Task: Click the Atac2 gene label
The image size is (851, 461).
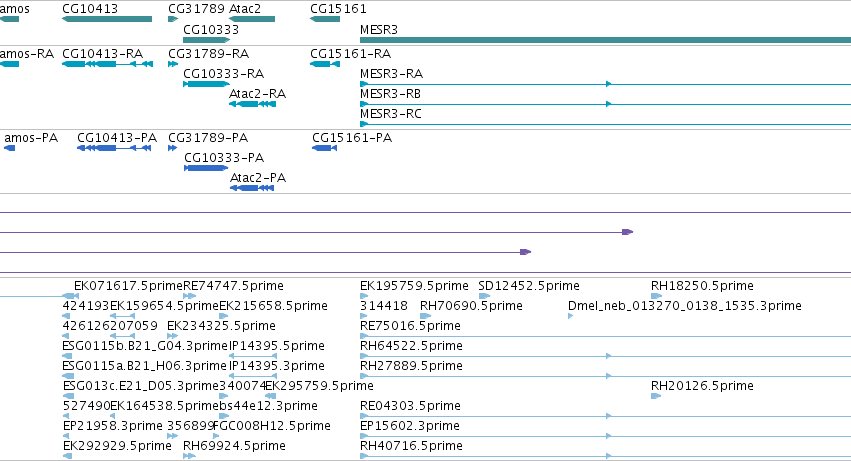Action: (245, 9)
